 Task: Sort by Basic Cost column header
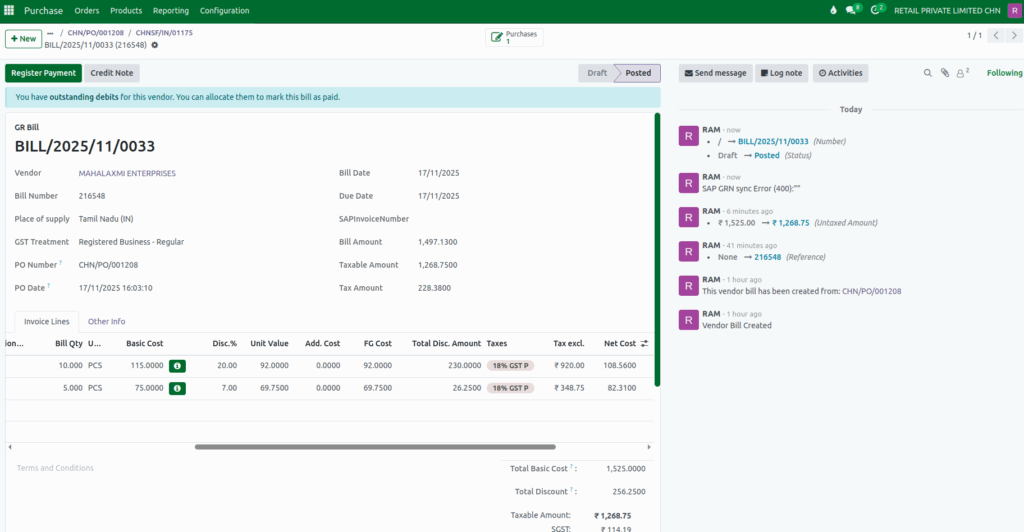(144, 343)
